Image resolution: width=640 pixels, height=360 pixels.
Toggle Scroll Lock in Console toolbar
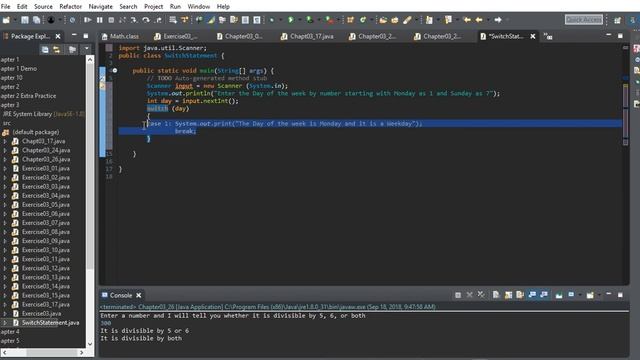[x=508, y=295]
